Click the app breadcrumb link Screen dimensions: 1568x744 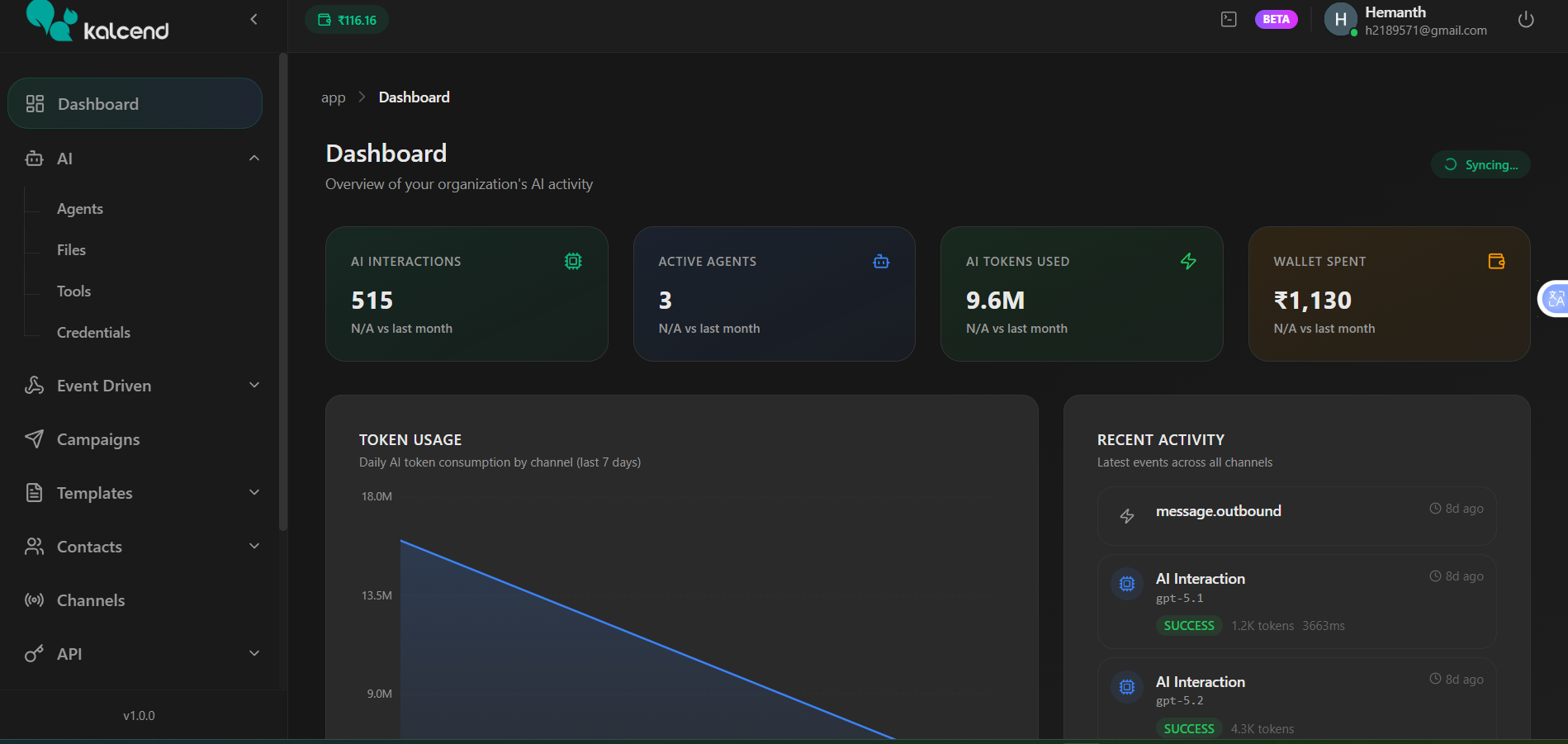click(333, 98)
